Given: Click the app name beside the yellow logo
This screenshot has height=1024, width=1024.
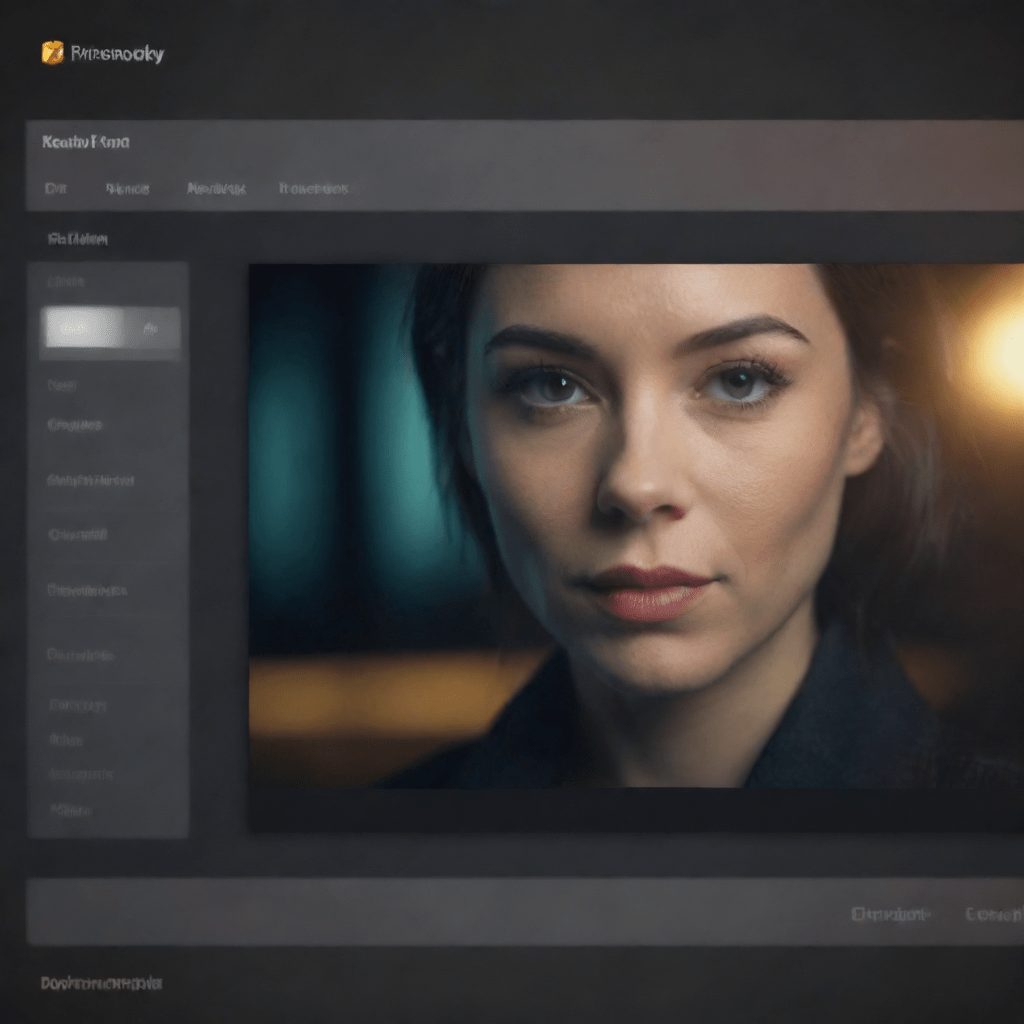Looking at the screenshot, I should 117,54.
